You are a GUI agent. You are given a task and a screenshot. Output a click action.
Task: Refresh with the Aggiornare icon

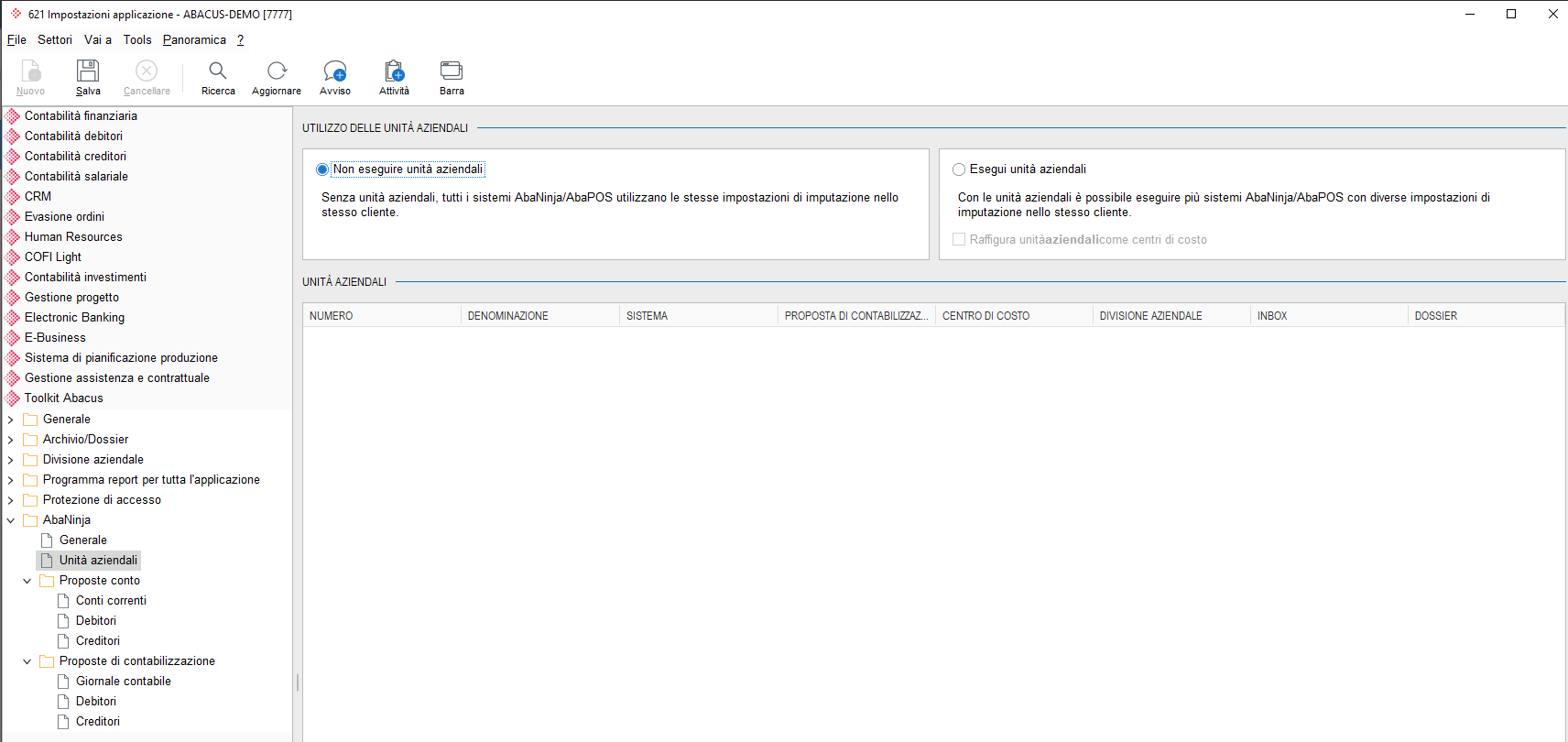pos(277,77)
